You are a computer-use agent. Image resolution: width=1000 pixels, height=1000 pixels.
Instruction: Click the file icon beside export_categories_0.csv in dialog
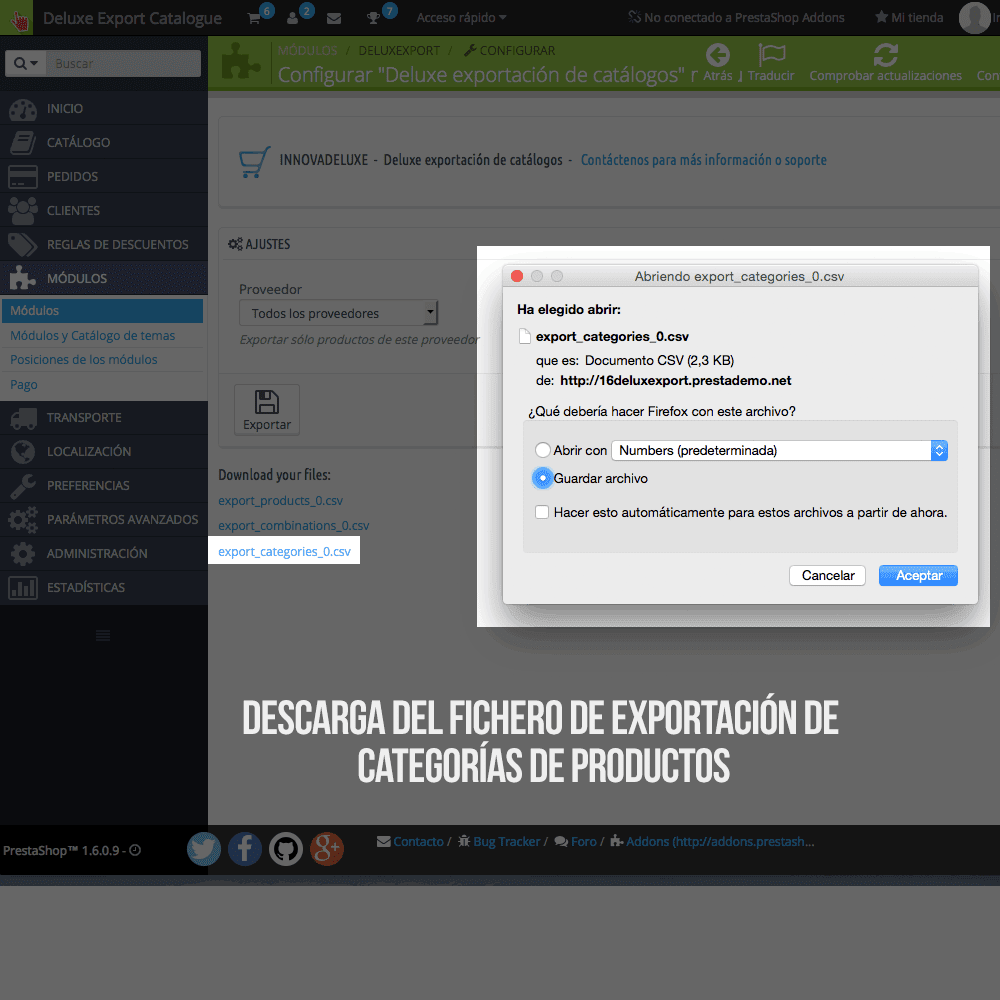pos(525,336)
